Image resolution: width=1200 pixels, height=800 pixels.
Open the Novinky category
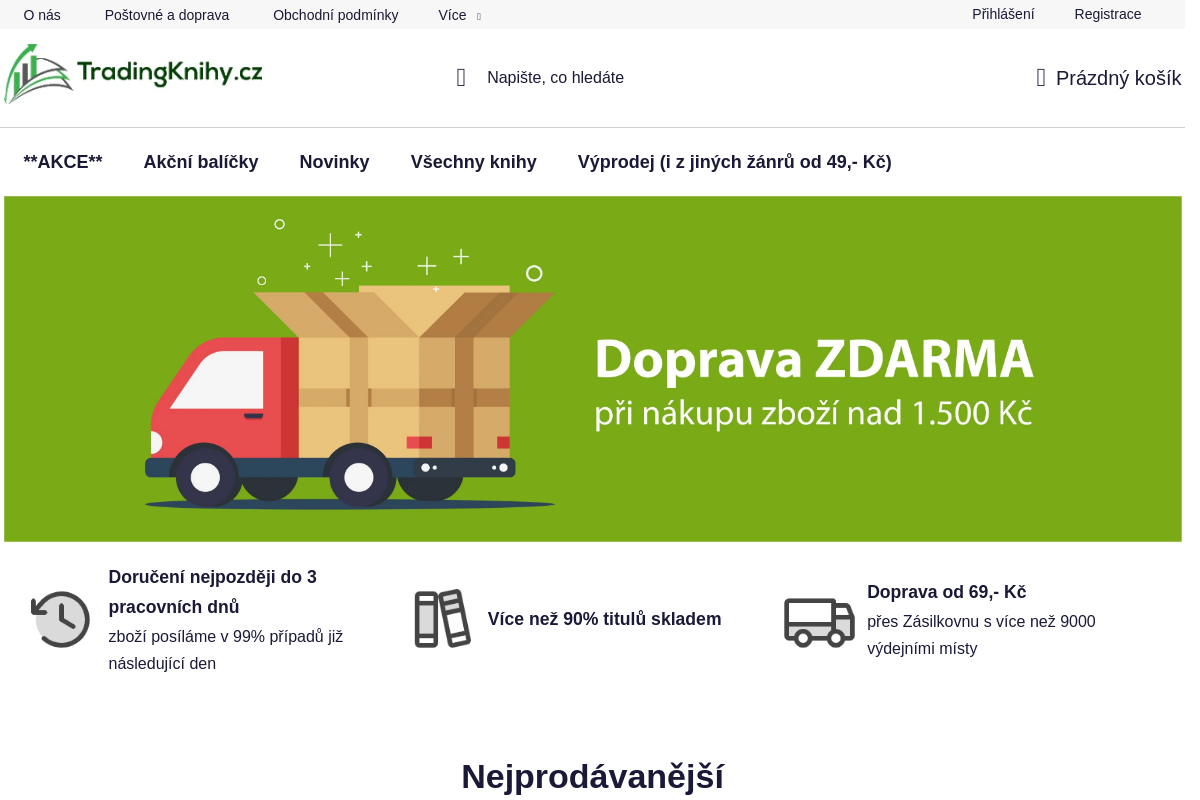click(334, 162)
